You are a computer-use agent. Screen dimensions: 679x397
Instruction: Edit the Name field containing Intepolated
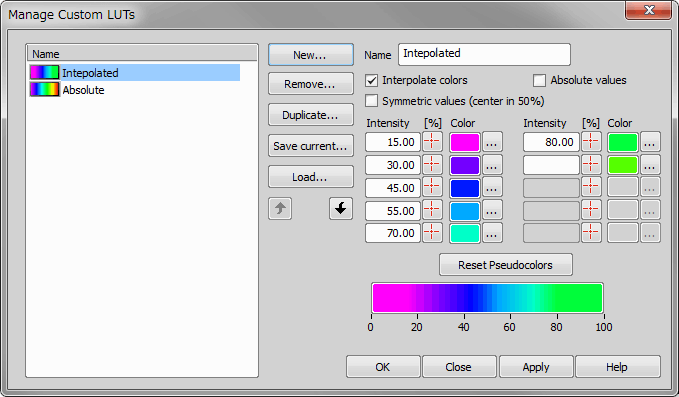click(x=484, y=54)
